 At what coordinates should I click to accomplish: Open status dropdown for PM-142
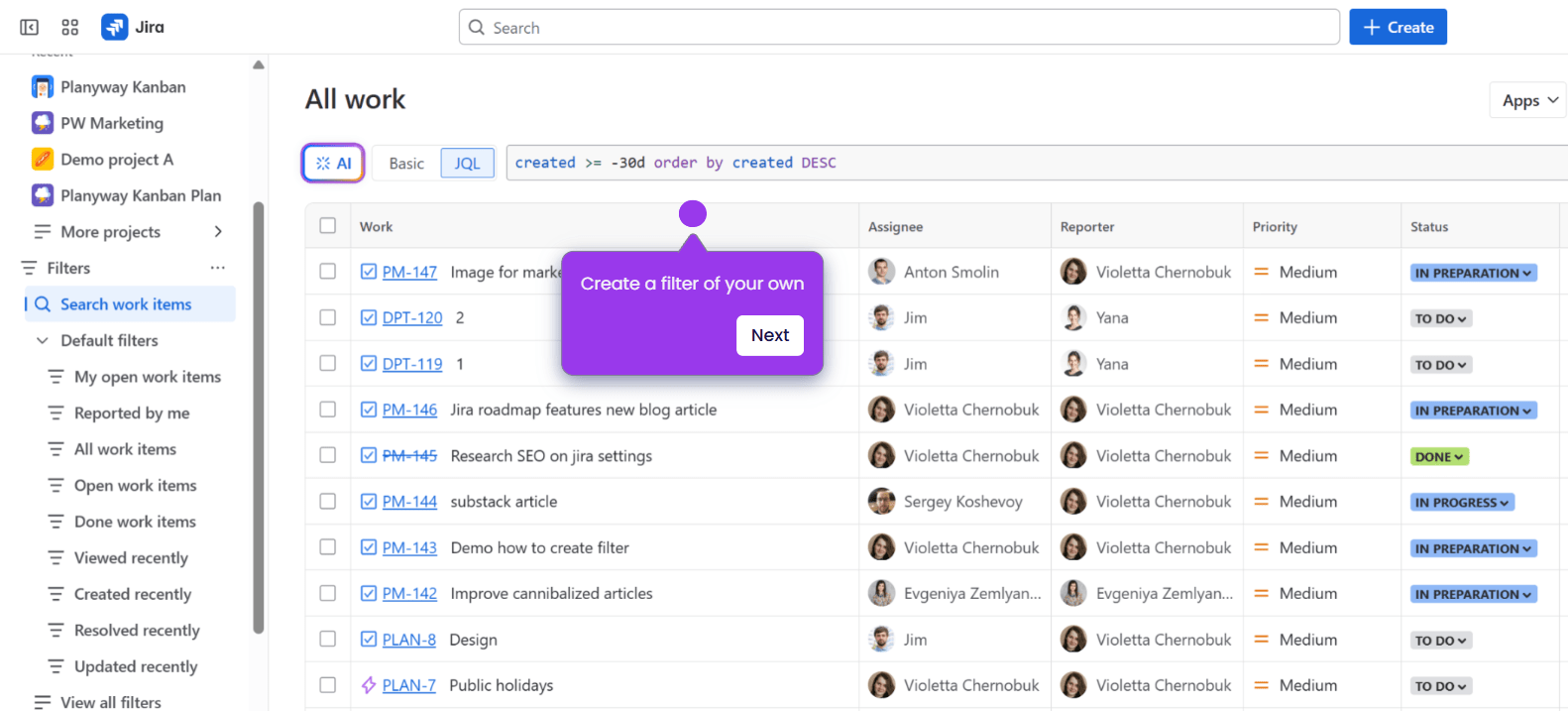tap(1473, 594)
